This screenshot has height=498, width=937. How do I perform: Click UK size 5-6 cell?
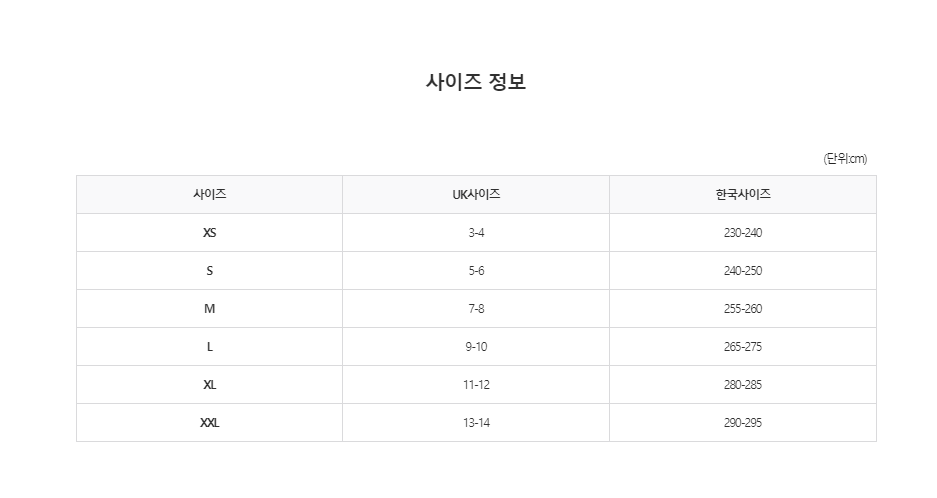click(476, 271)
